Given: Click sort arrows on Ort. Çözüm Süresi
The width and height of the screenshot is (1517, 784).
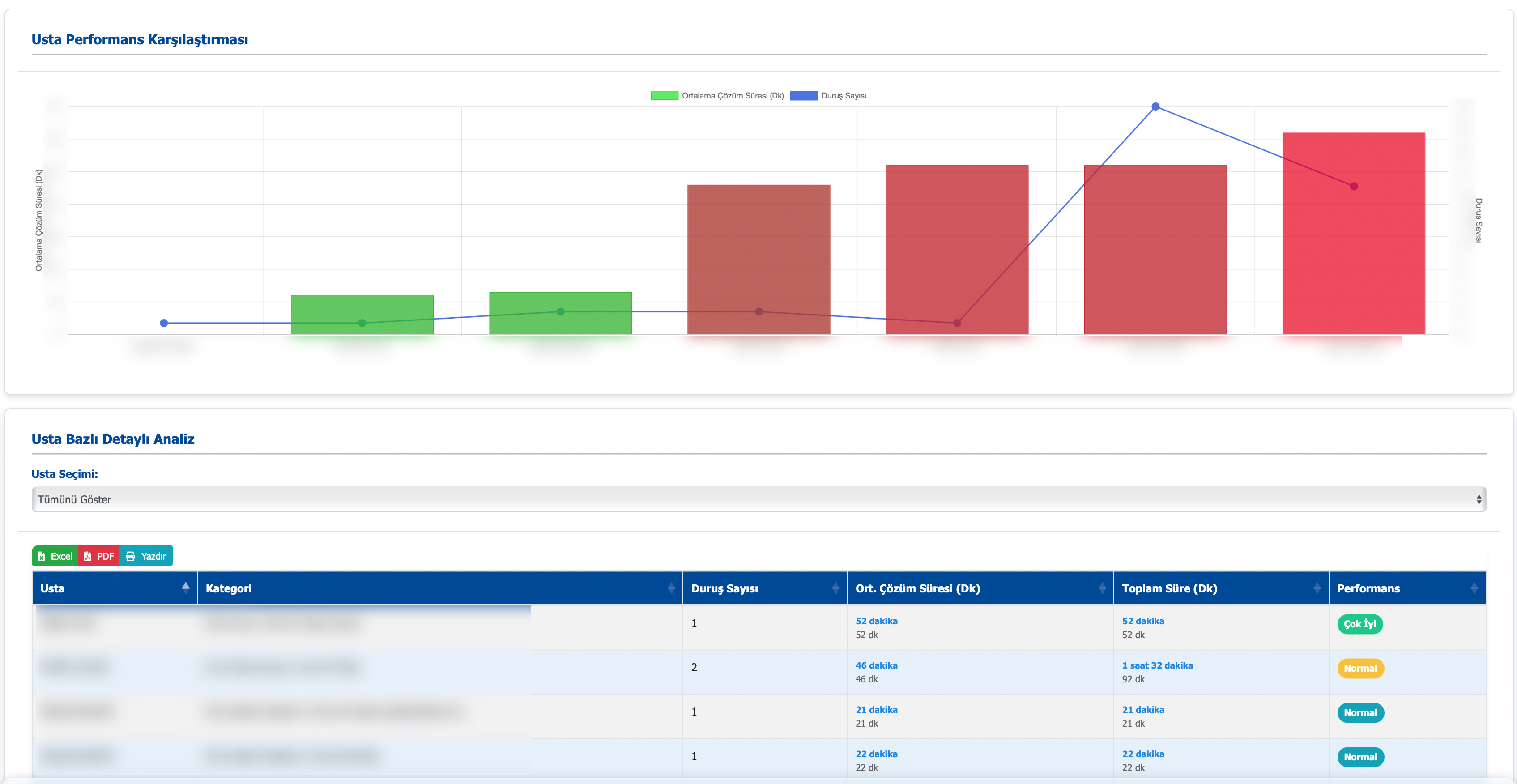Looking at the screenshot, I should [x=1102, y=588].
